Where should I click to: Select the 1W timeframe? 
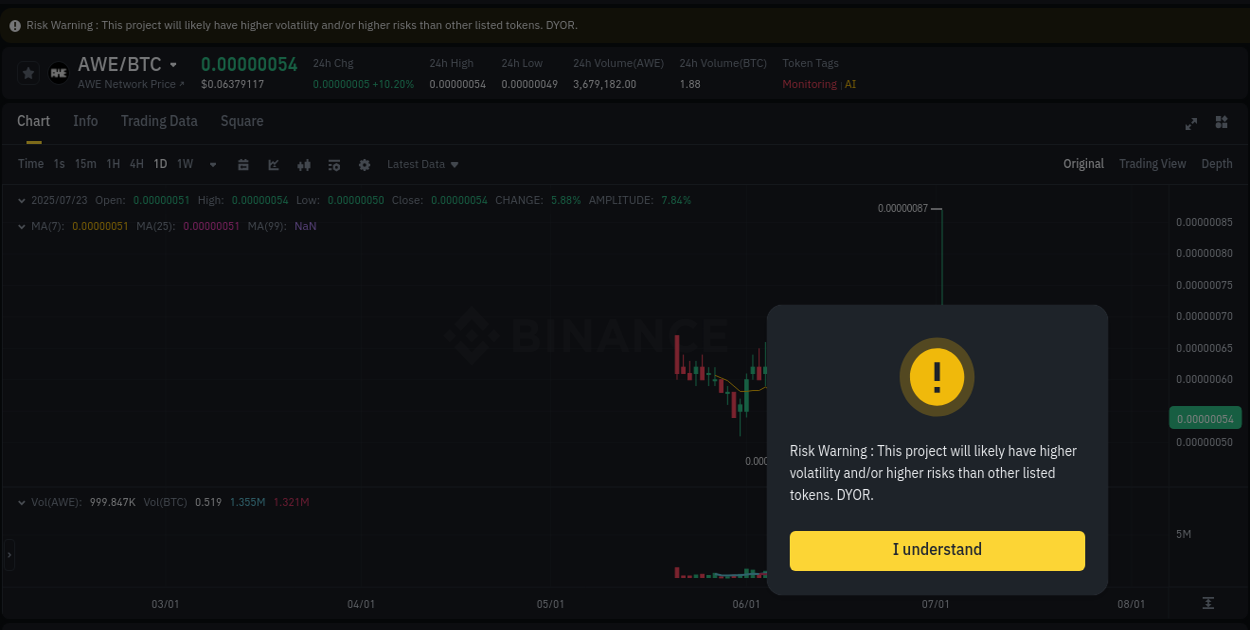click(x=184, y=164)
